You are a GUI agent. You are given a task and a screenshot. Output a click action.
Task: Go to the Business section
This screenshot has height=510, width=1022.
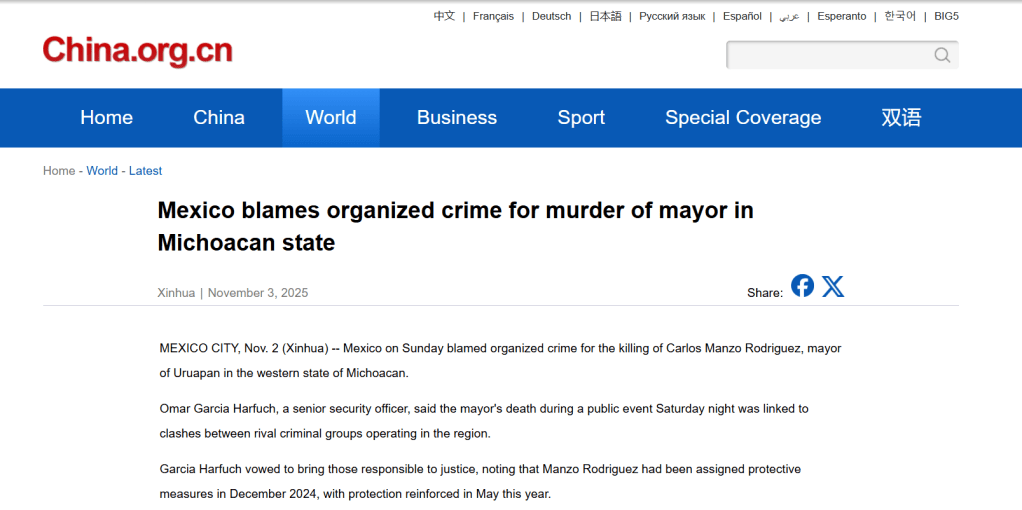456,118
